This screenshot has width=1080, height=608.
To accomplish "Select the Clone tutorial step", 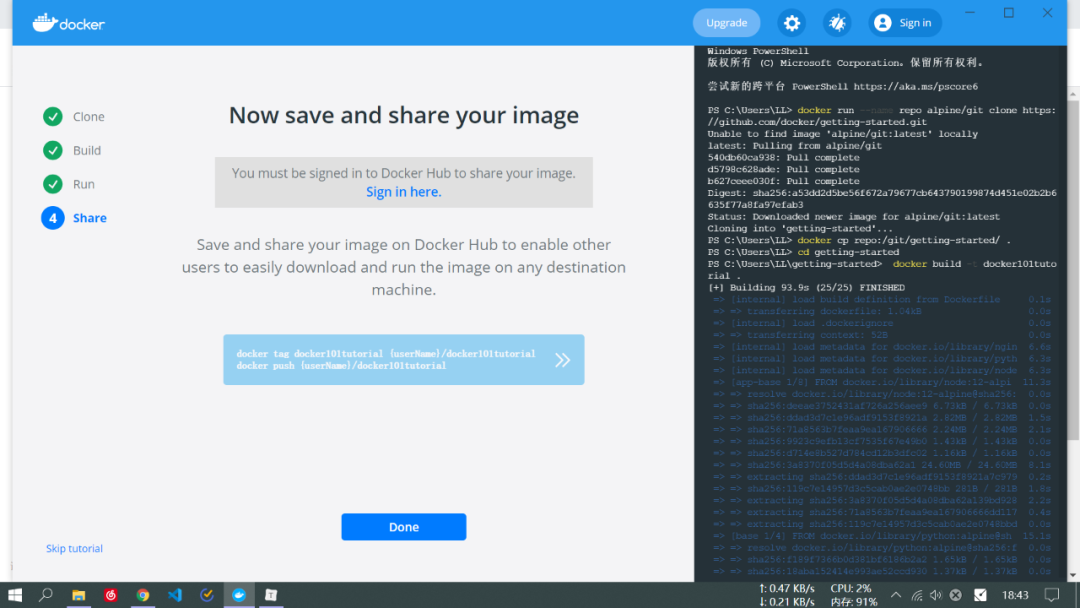I will tap(88, 116).
